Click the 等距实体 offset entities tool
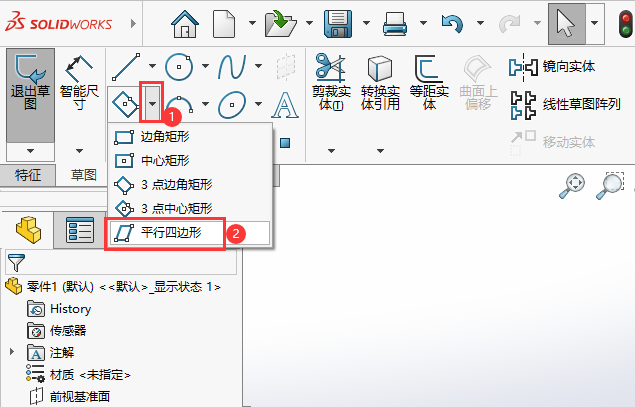 (429, 82)
